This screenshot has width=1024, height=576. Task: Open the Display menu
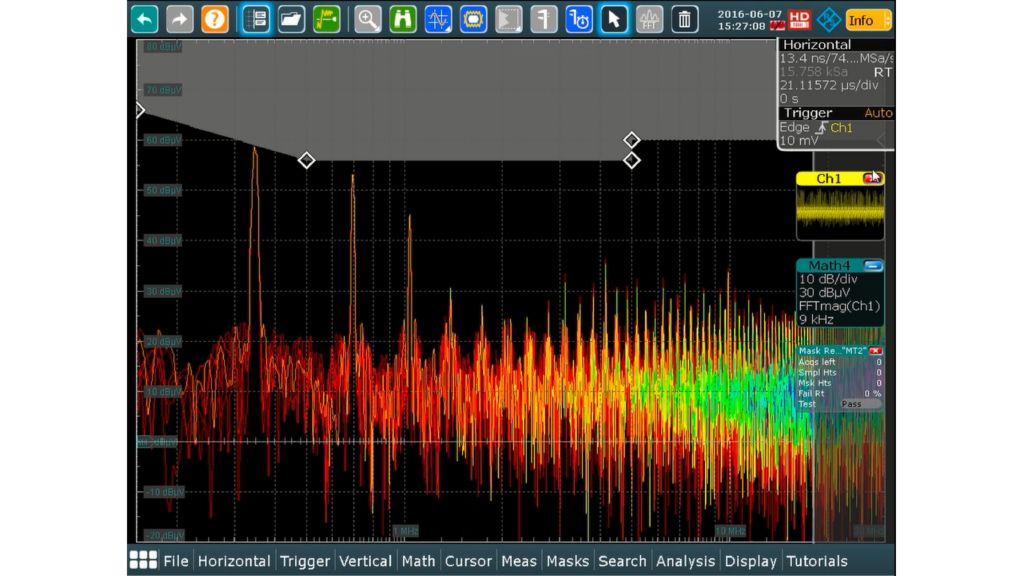[x=751, y=561]
